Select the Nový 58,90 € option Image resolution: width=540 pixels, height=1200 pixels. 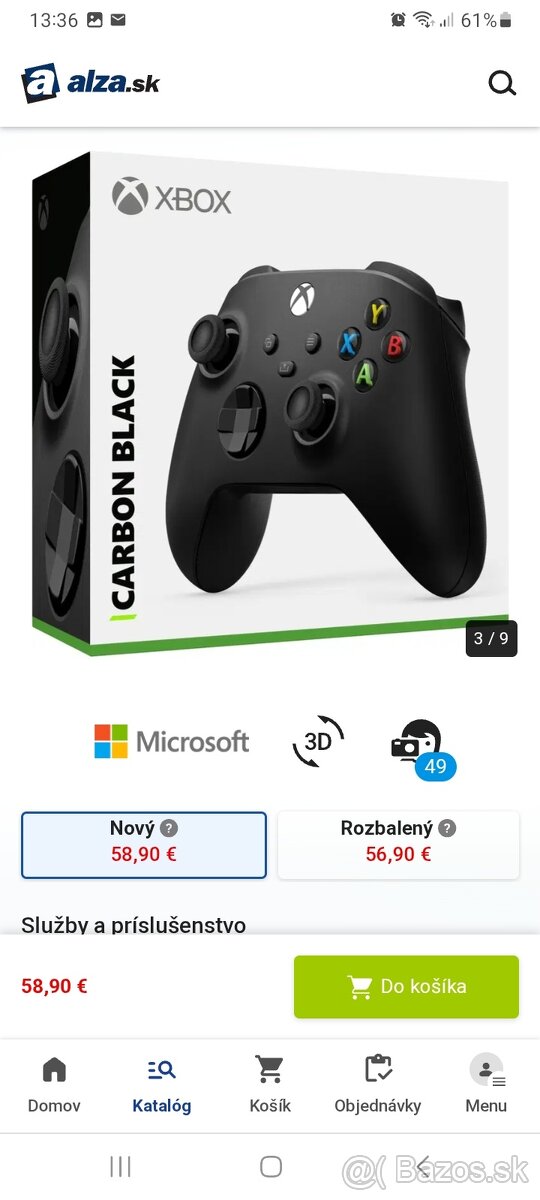(x=144, y=845)
